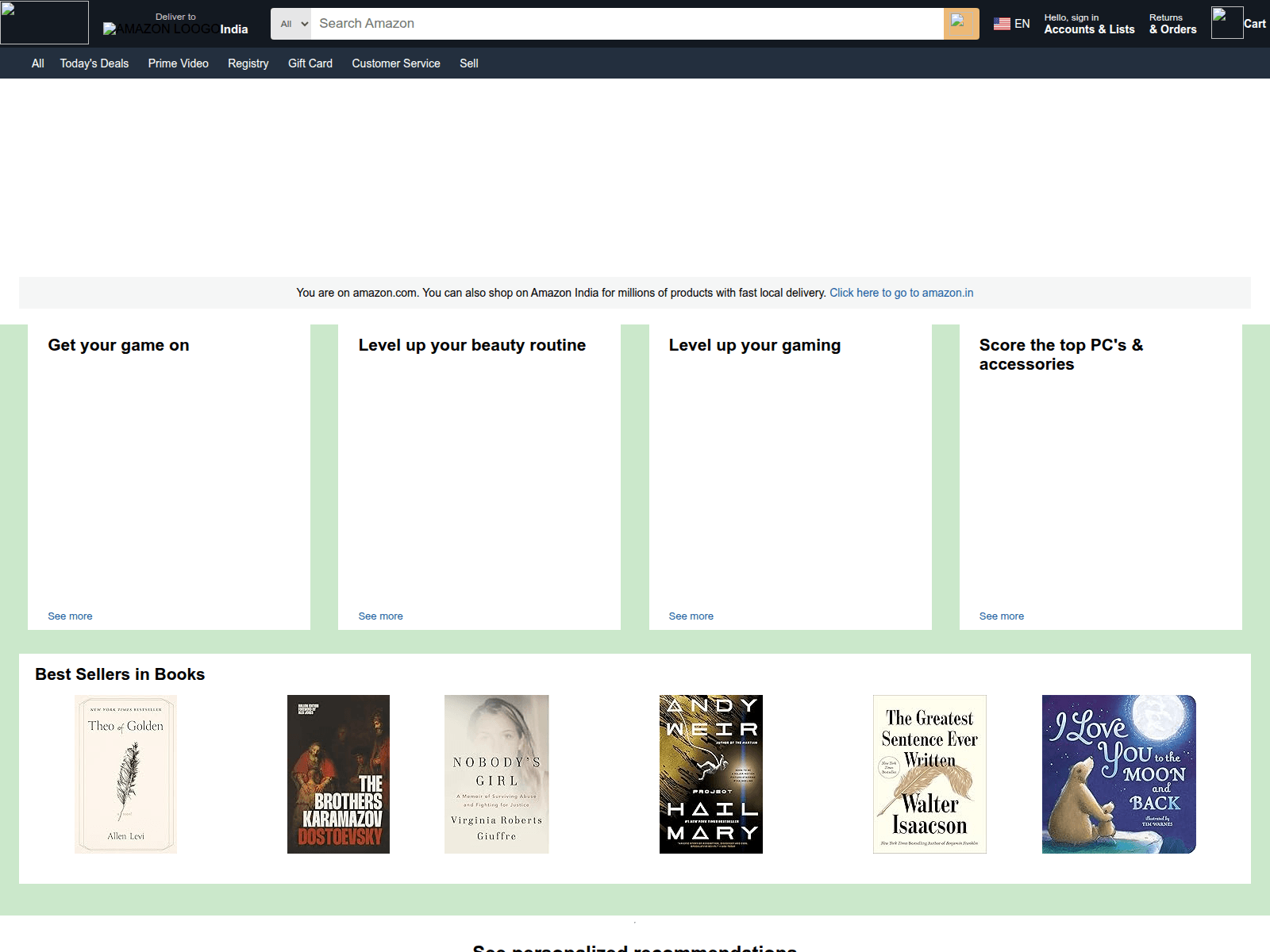Click the US flag language icon

pyautogui.click(x=1002, y=24)
